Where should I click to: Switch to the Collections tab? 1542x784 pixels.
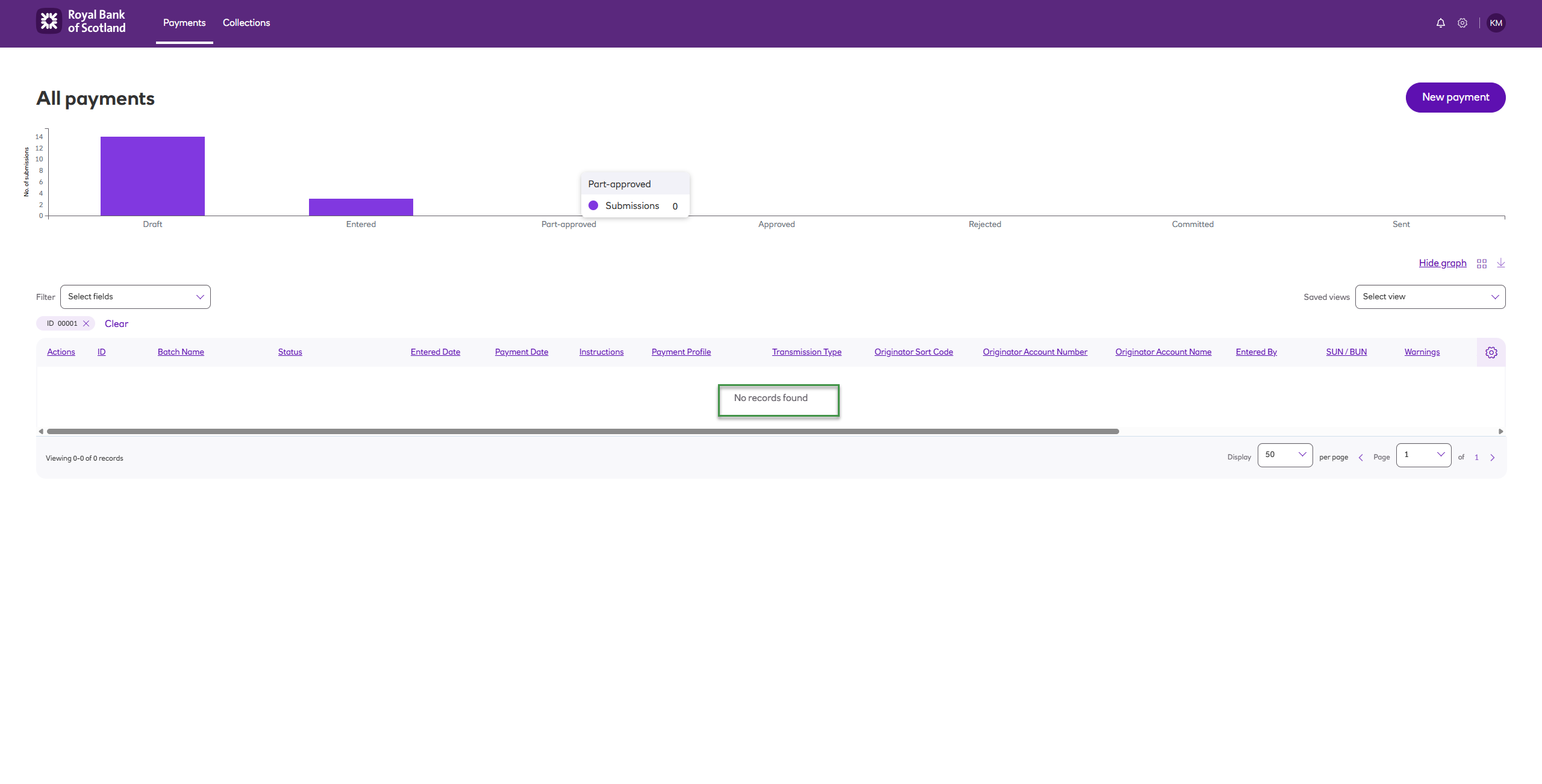246,23
